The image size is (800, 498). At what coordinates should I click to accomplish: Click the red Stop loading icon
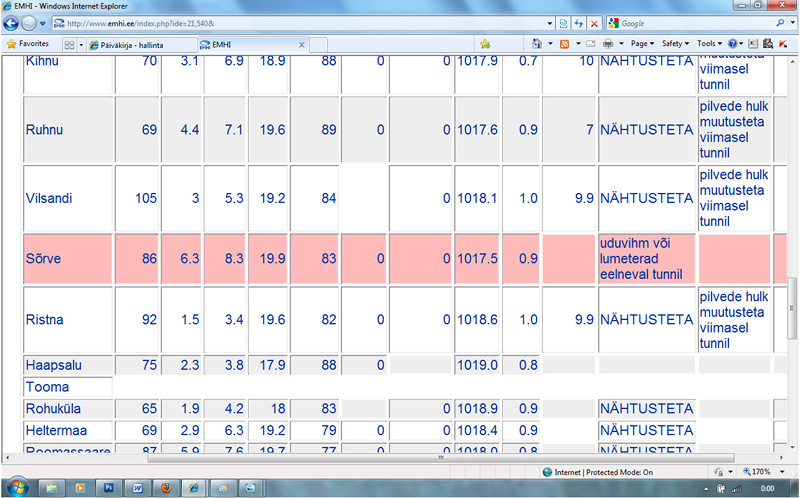595,22
